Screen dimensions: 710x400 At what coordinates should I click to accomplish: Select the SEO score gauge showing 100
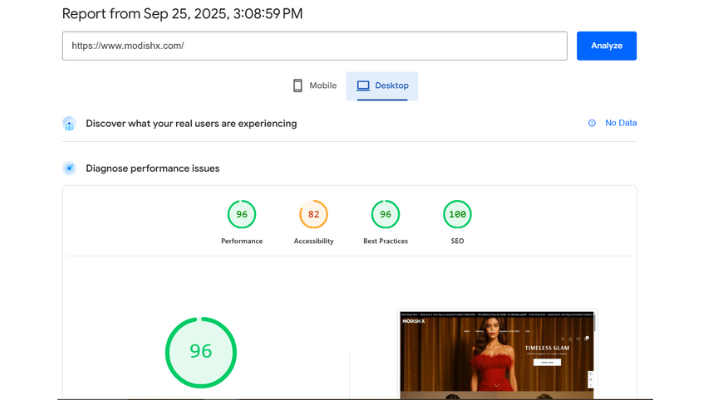pos(457,214)
